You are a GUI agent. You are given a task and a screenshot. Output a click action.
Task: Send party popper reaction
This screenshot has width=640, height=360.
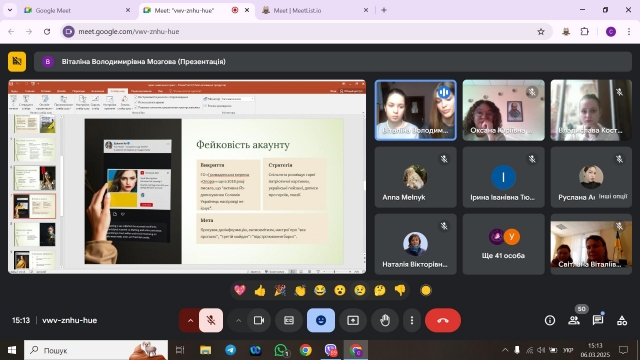[280, 290]
